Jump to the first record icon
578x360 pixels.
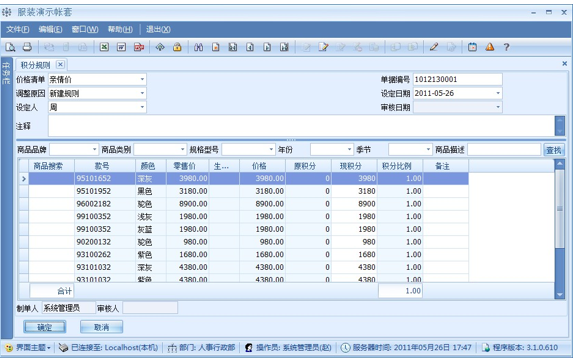click(x=233, y=47)
